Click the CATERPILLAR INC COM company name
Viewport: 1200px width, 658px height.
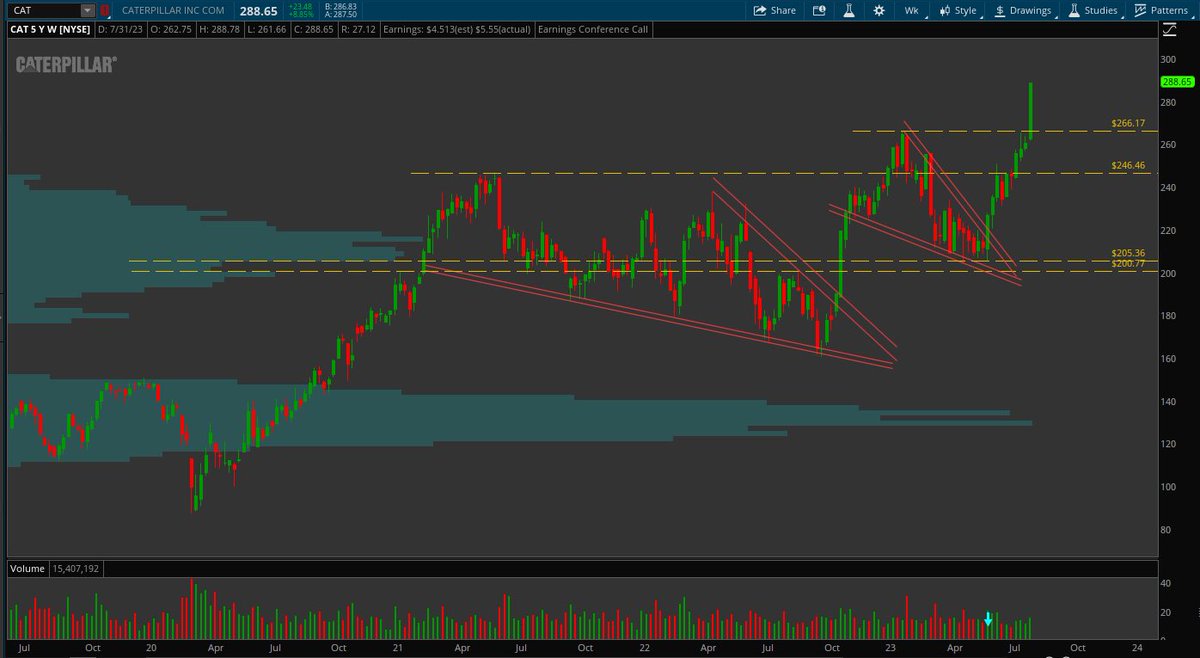(175, 10)
